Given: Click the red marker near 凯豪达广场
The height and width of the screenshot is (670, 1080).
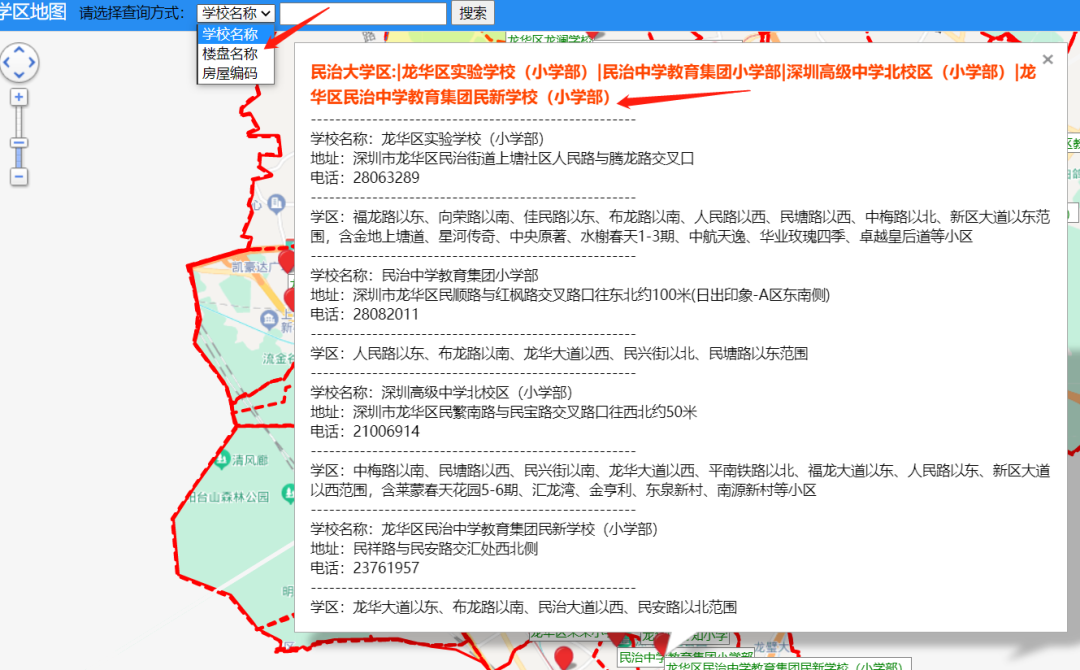Looking at the screenshot, I should pyautogui.click(x=287, y=262).
